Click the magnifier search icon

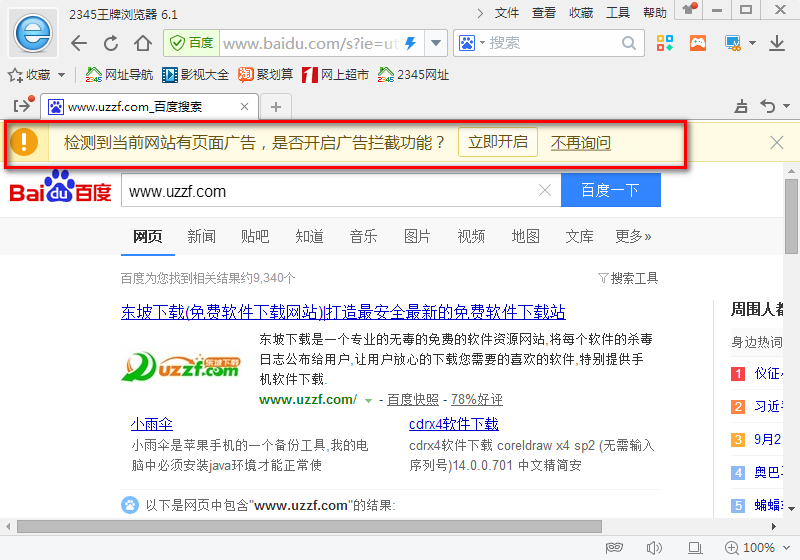629,43
